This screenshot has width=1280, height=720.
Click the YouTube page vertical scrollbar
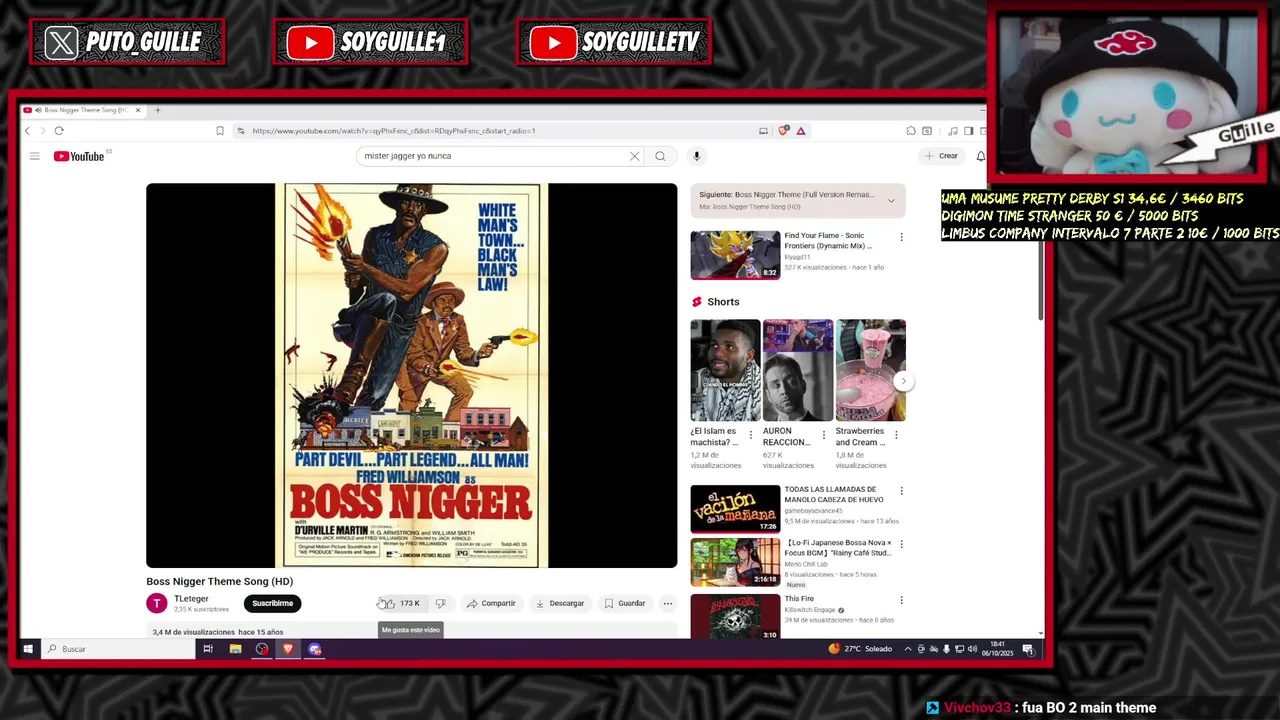pos(1040,283)
